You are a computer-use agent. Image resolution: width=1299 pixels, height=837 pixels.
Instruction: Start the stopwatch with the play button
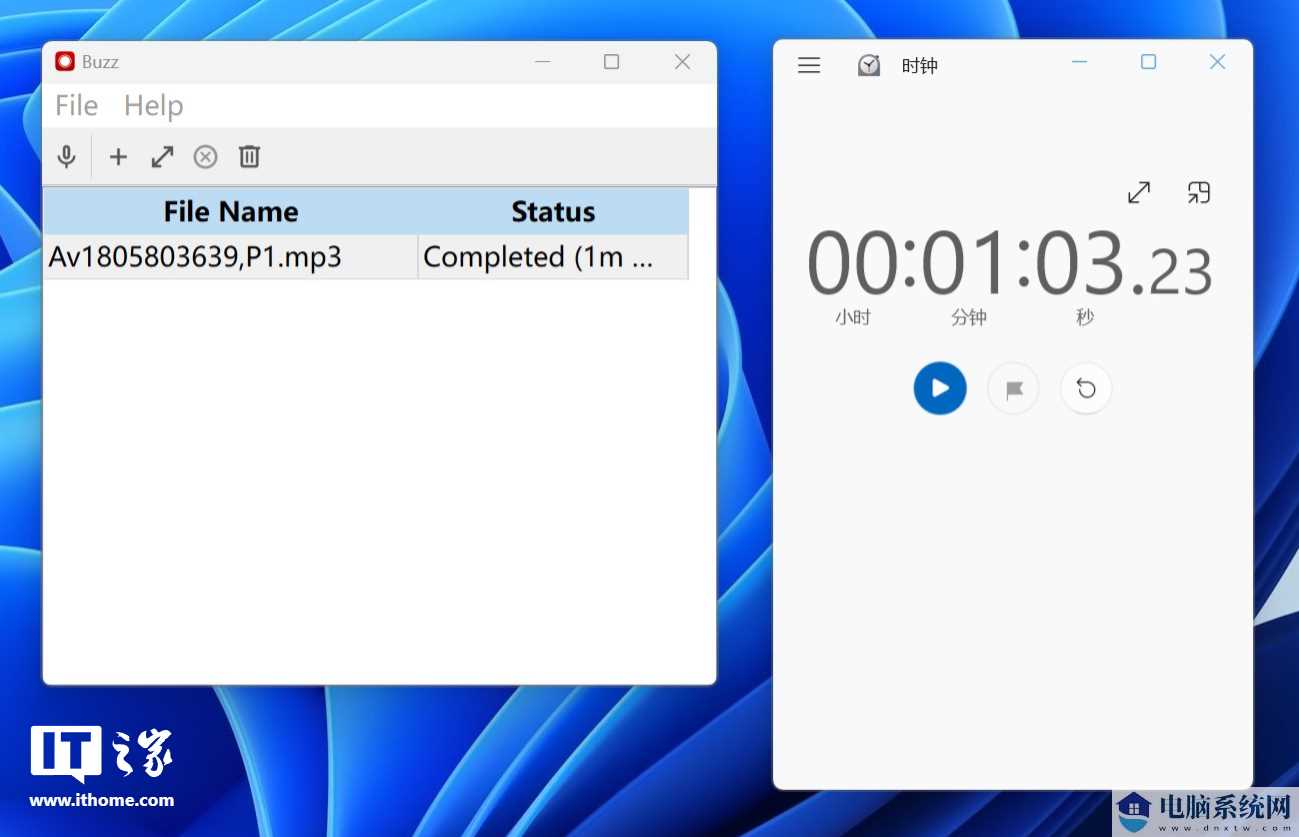pos(940,388)
